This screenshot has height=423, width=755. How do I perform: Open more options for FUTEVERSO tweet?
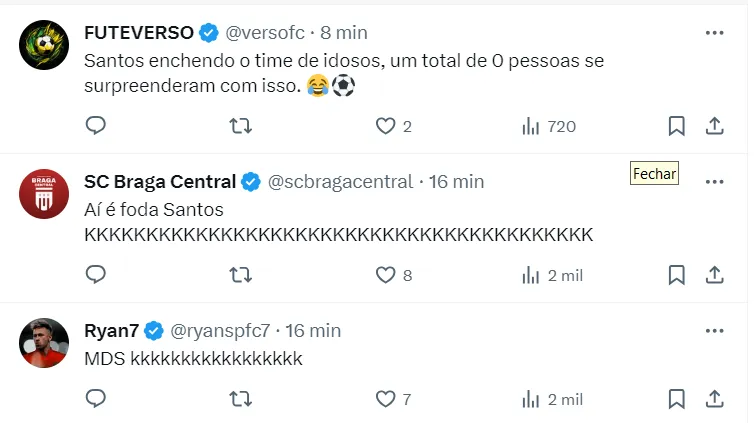coord(714,33)
